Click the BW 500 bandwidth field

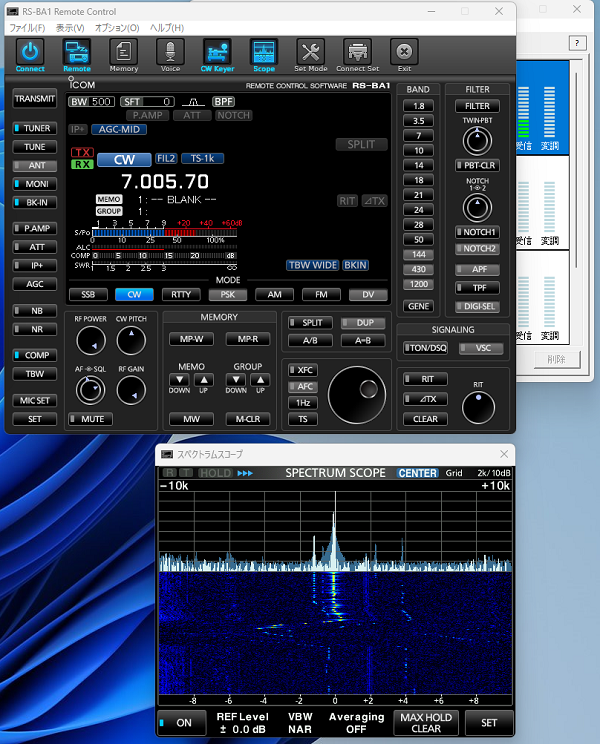[91, 102]
